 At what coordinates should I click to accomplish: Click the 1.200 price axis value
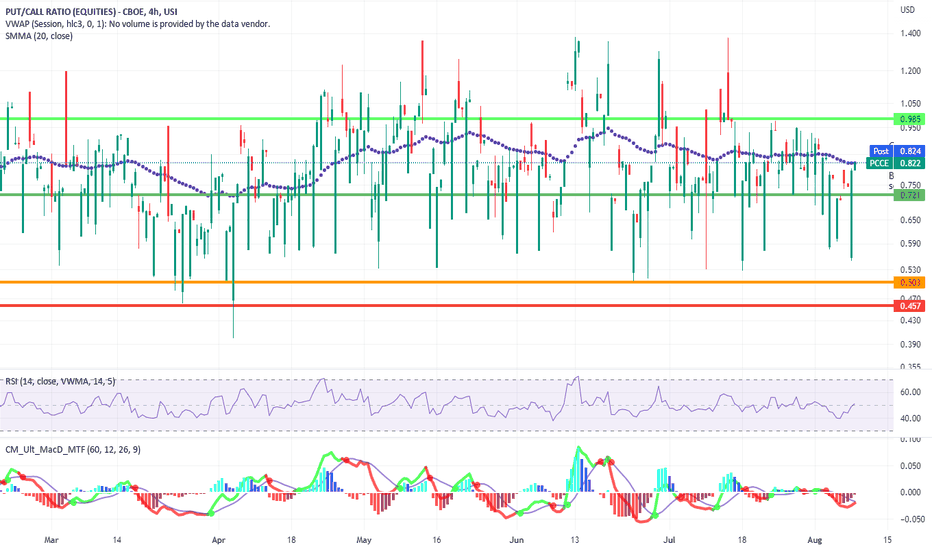[911, 71]
